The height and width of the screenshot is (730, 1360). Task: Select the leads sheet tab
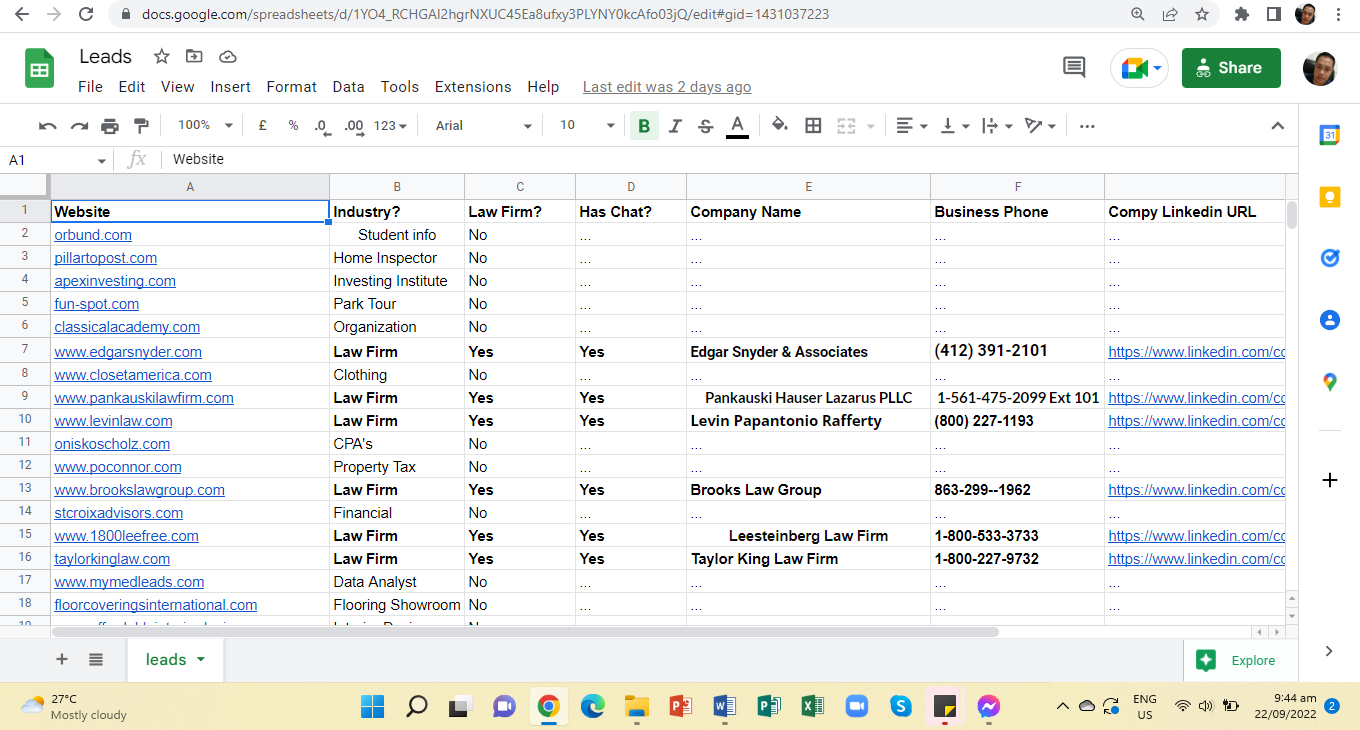pos(175,659)
